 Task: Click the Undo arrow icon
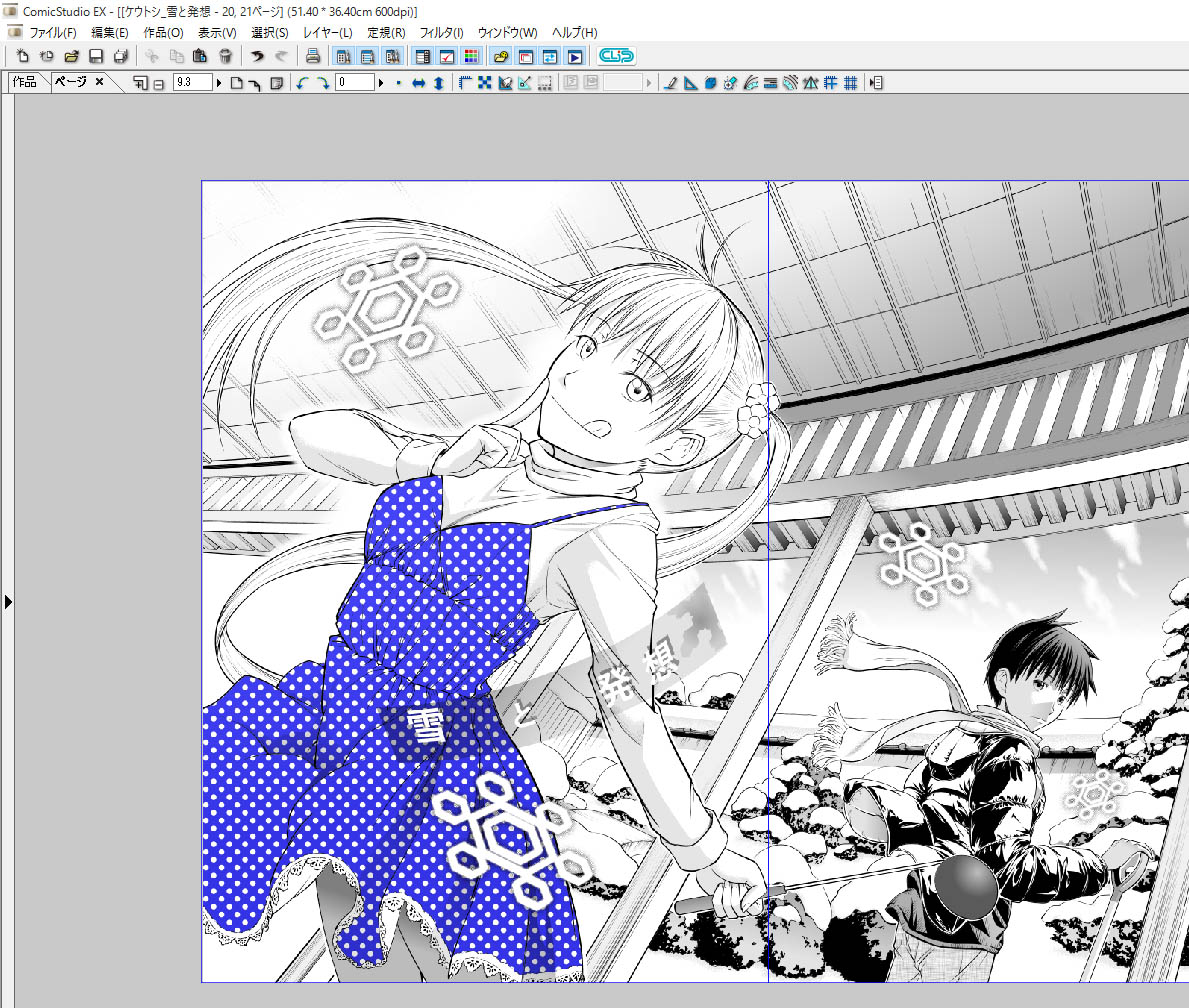[x=258, y=56]
